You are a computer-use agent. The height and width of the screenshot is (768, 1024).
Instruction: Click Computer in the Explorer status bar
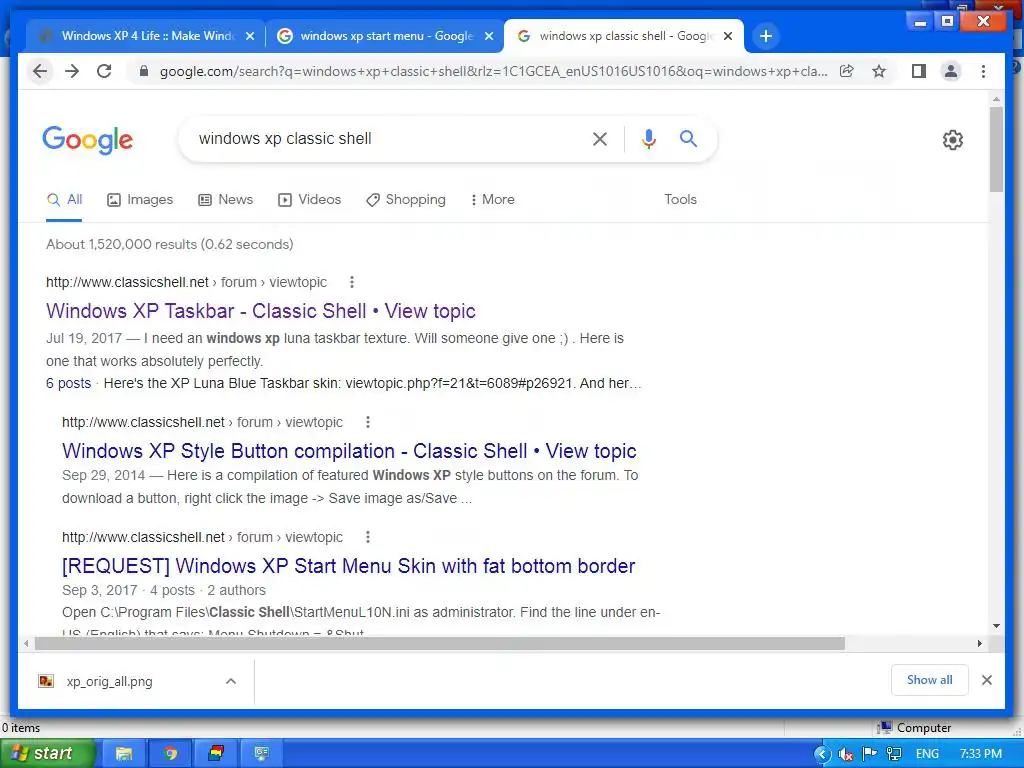pos(914,728)
